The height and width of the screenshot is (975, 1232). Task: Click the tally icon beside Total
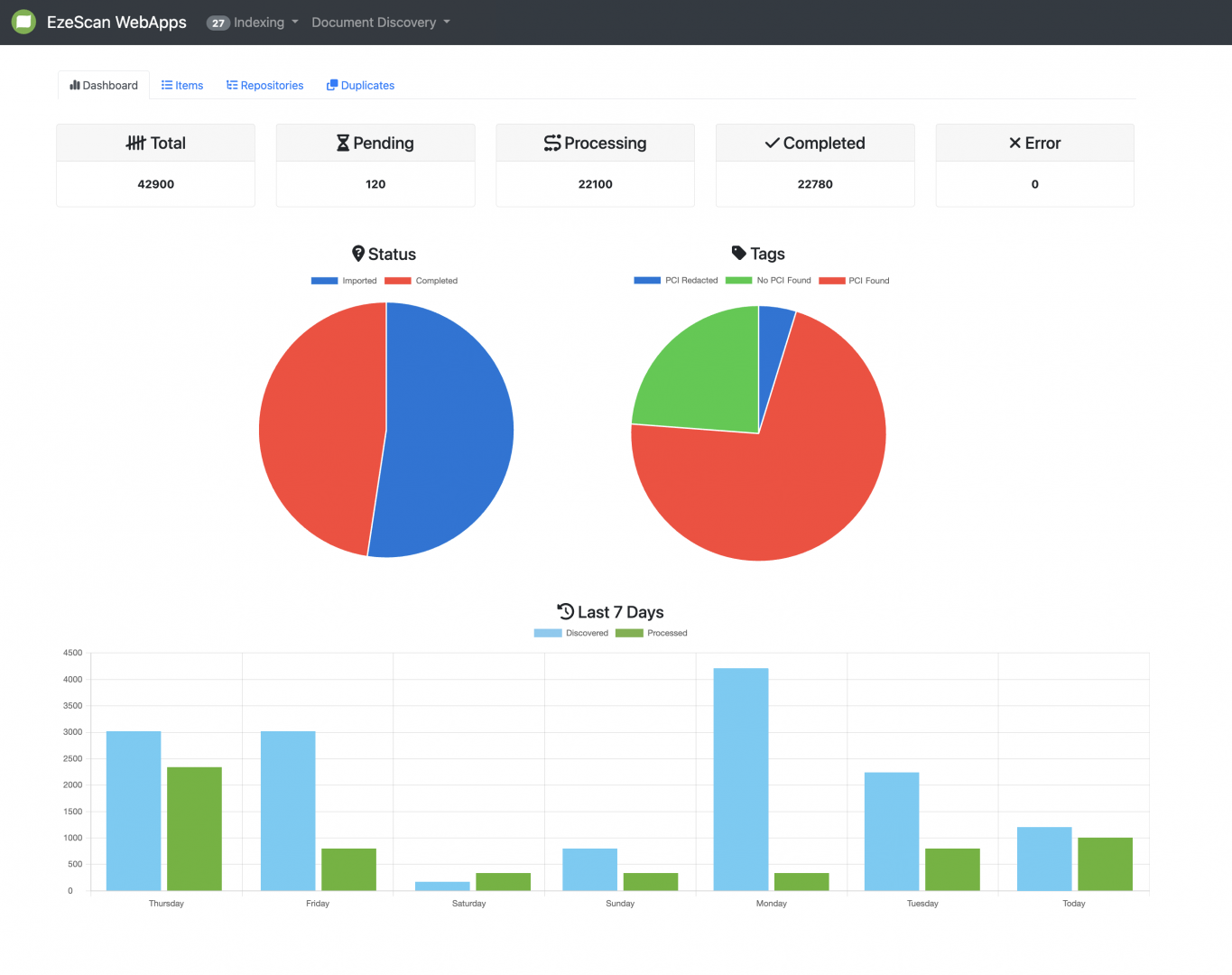(x=135, y=143)
